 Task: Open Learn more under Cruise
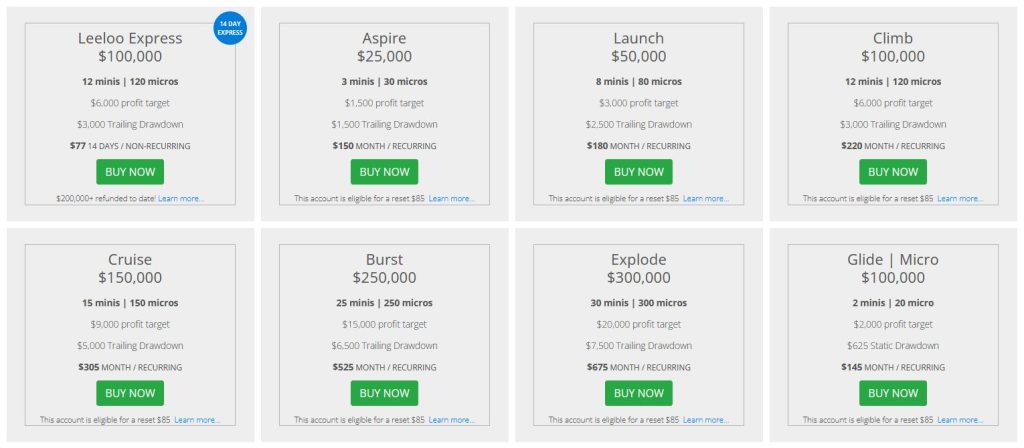point(197,420)
